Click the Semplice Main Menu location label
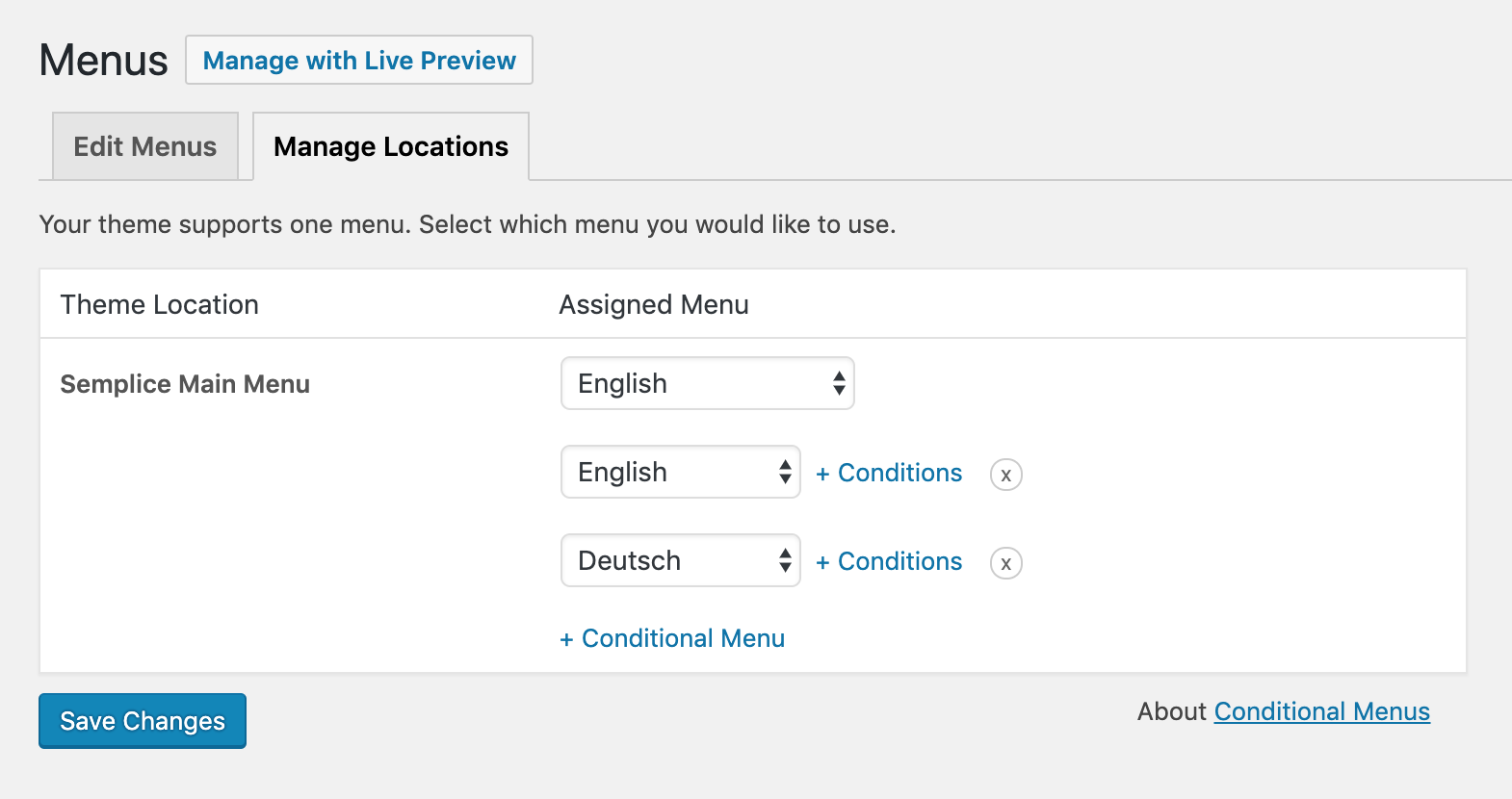 click(185, 384)
